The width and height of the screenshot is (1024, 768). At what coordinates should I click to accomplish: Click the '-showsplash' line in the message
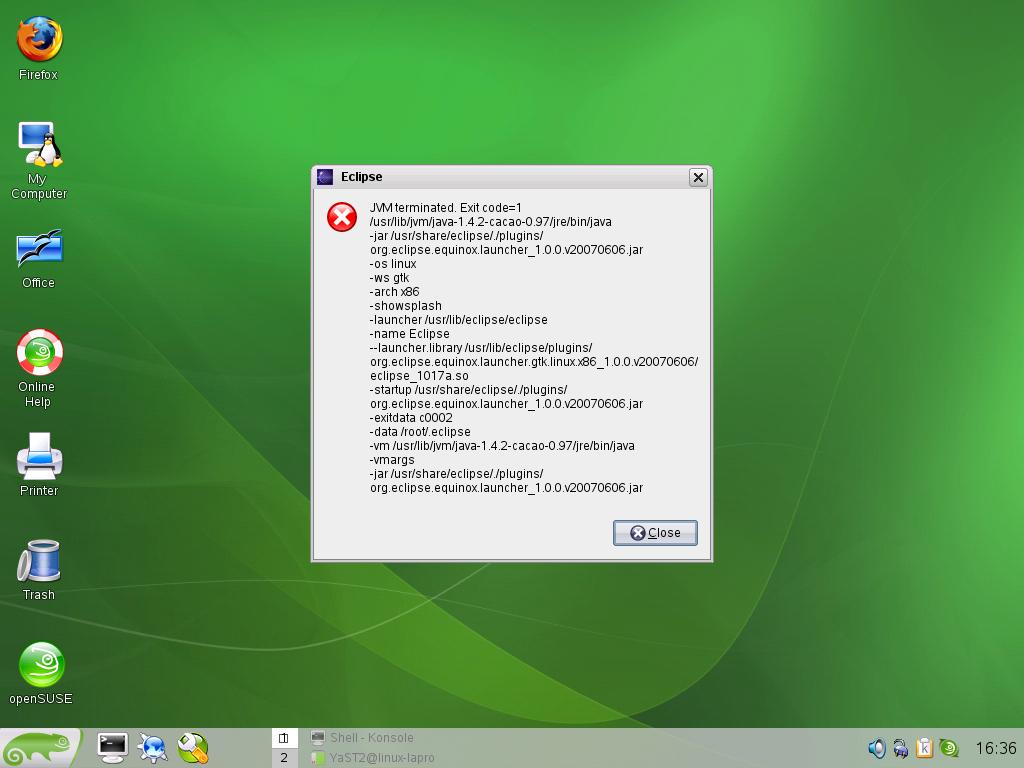(406, 306)
